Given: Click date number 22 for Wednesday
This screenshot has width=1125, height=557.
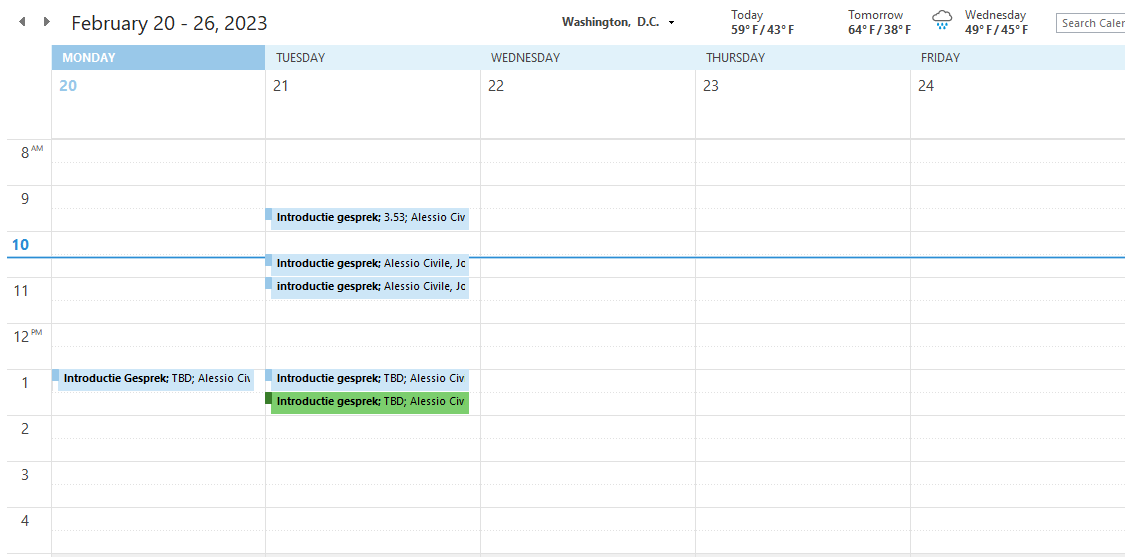Looking at the screenshot, I should tap(496, 86).
